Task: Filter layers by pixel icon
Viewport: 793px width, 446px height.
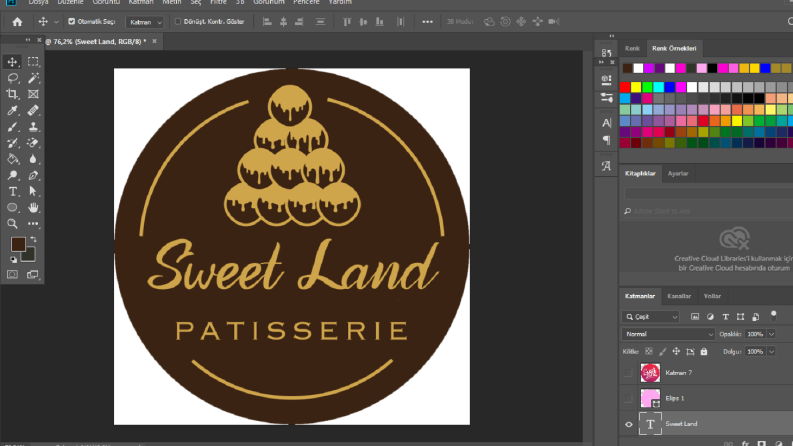Action: click(x=695, y=317)
